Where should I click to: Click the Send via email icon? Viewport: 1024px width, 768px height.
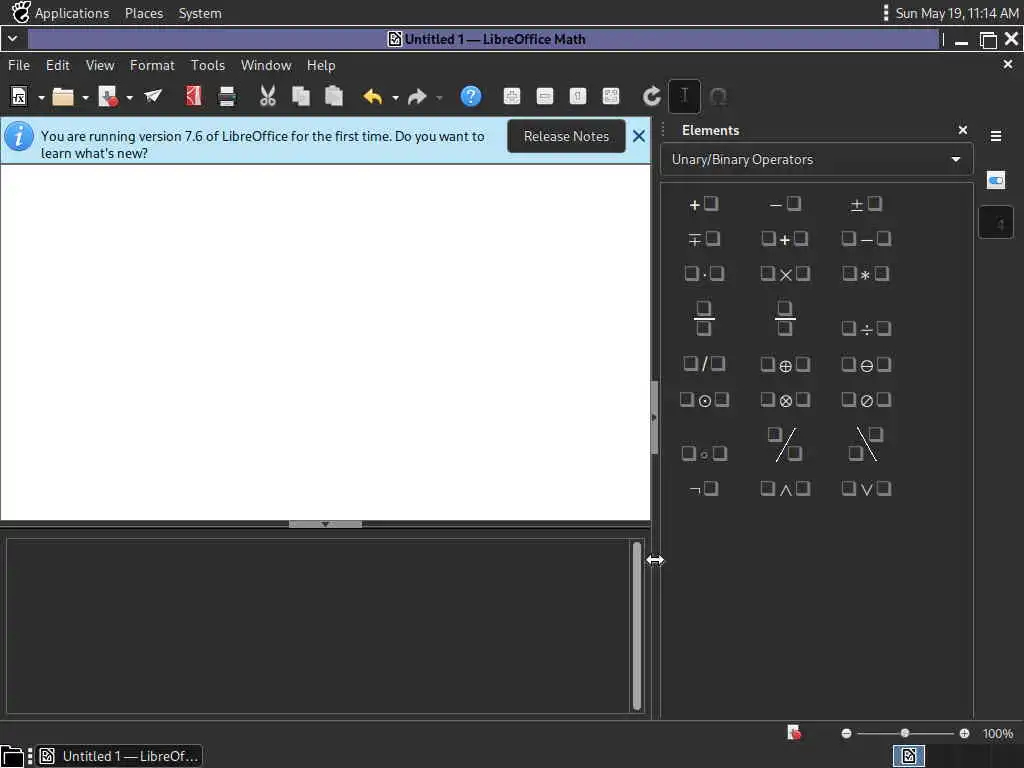tap(153, 97)
